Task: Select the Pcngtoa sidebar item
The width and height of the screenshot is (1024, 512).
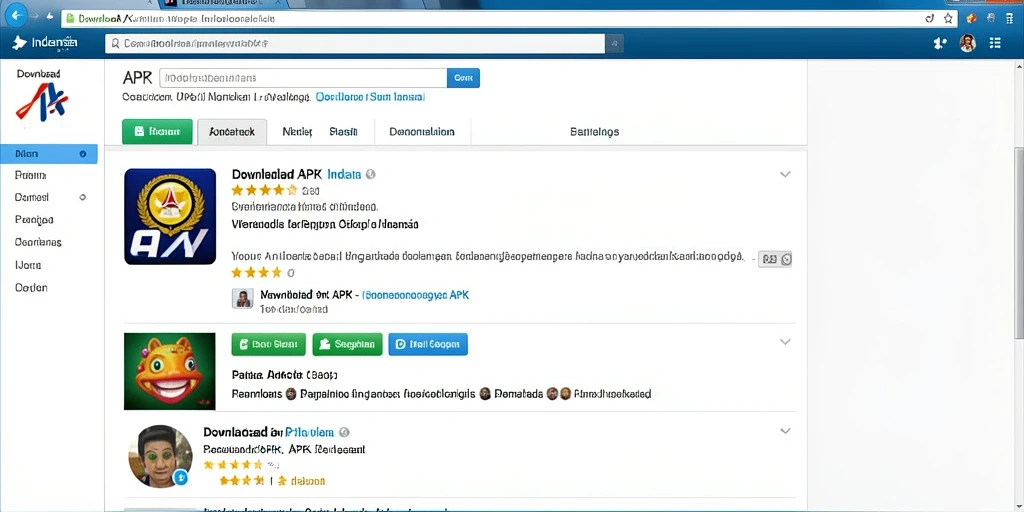Action: click(34, 219)
